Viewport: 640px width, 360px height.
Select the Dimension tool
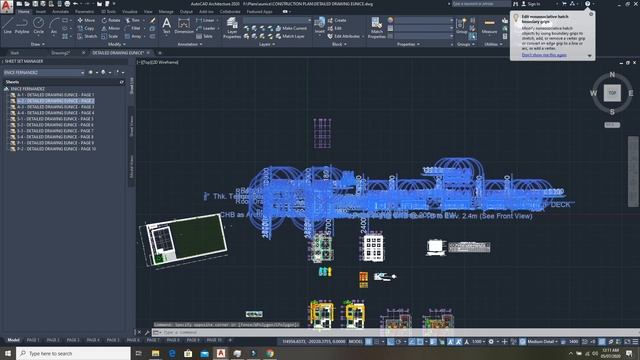coord(184,25)
